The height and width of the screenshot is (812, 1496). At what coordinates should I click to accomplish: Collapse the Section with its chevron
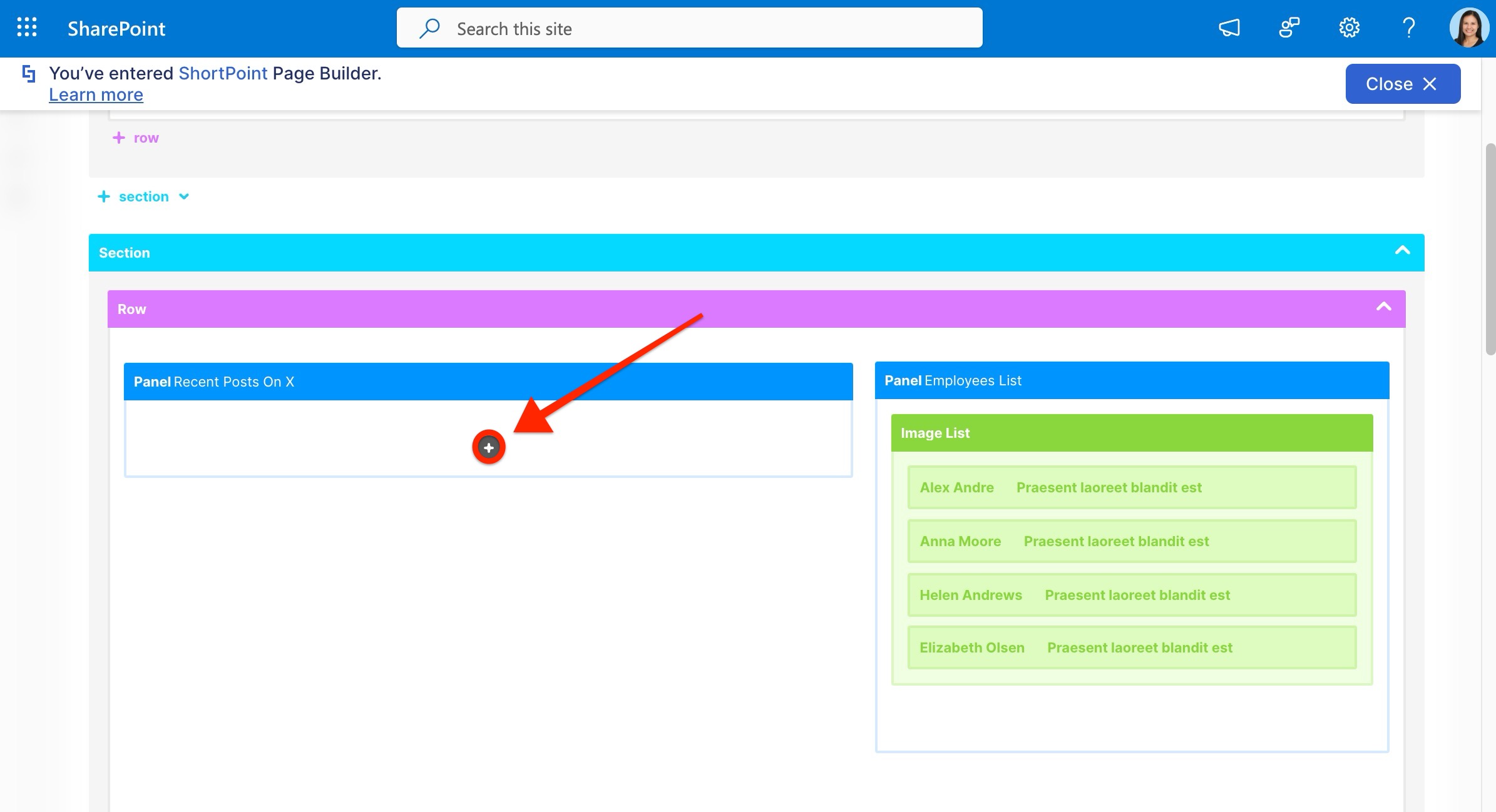click(1402, 251)
